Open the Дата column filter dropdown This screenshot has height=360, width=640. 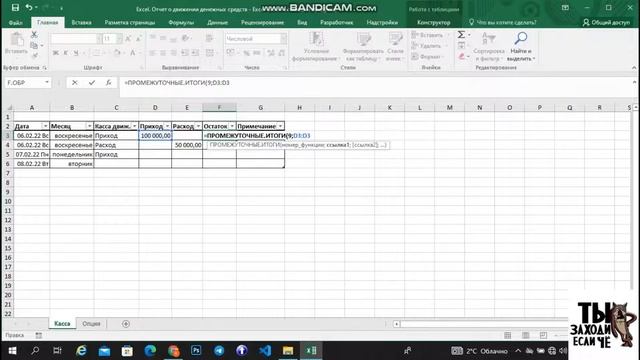point(45,126)
